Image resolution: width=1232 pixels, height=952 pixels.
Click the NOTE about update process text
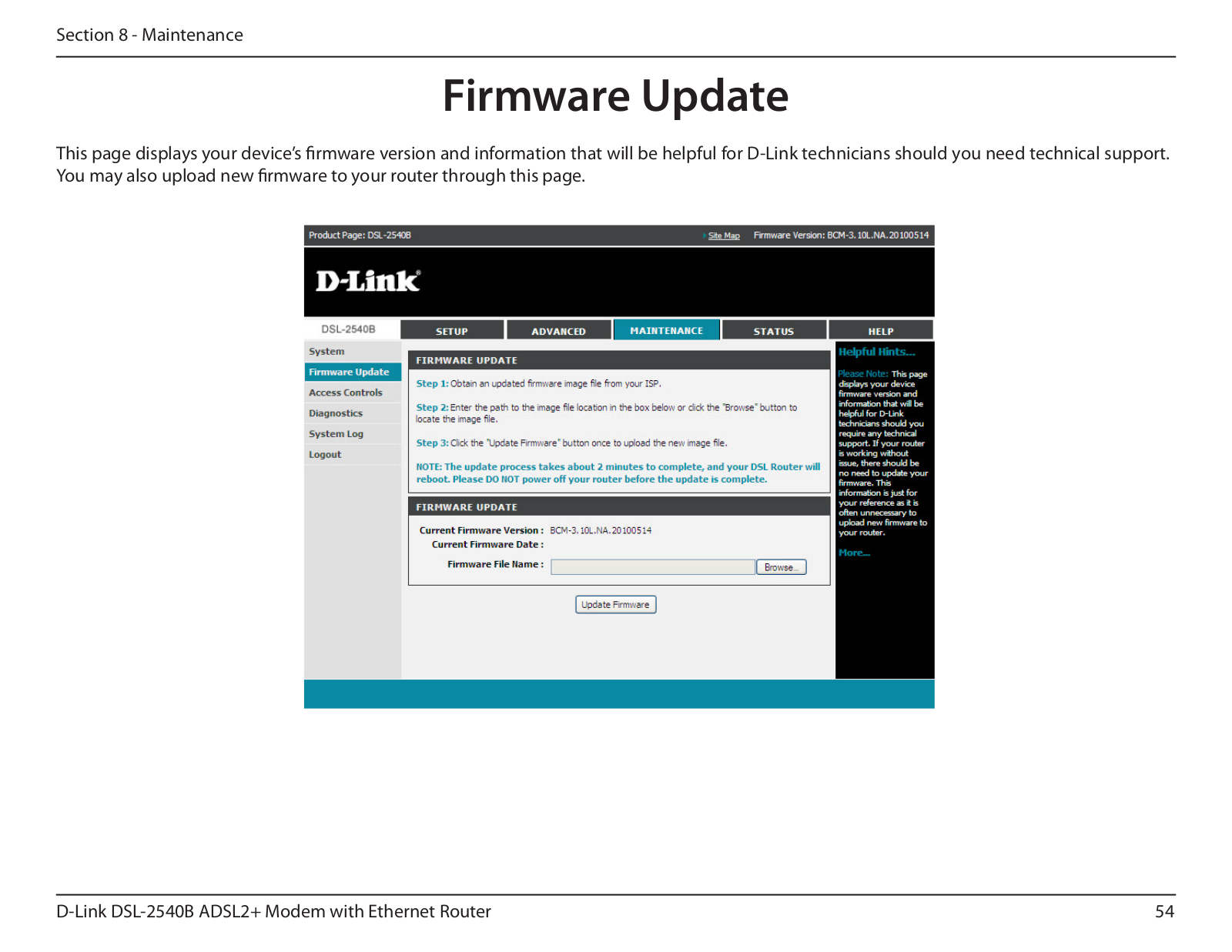618,473
